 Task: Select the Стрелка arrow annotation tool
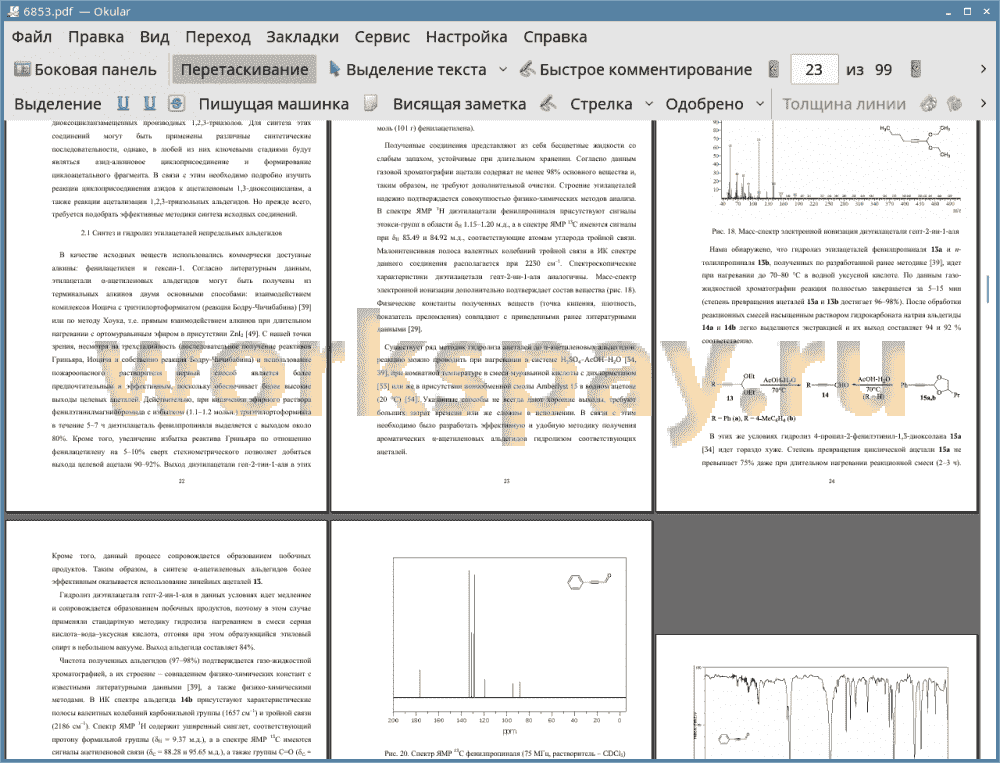(x=601, y=104)
